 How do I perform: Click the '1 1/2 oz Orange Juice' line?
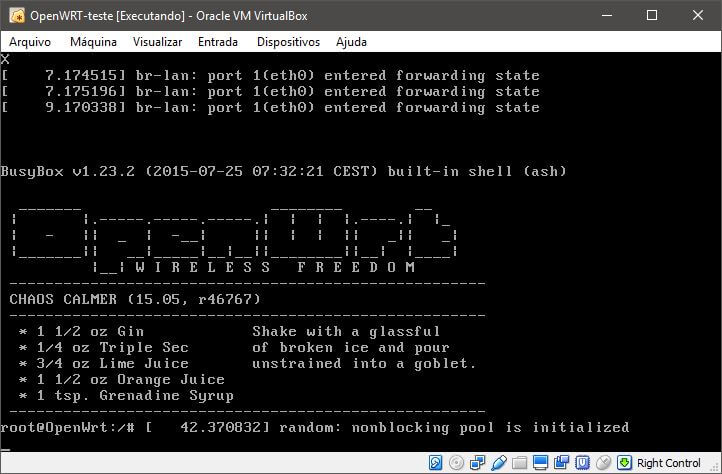pos(122,380)
